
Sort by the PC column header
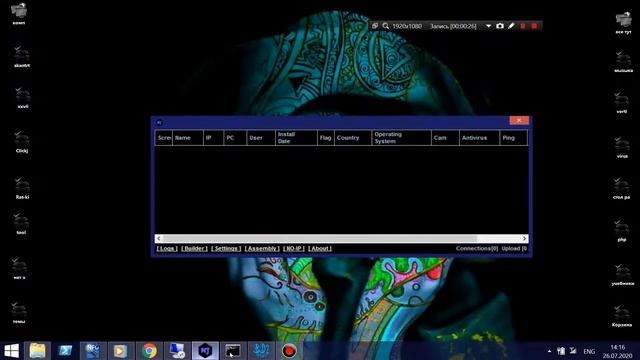(235, 138)
